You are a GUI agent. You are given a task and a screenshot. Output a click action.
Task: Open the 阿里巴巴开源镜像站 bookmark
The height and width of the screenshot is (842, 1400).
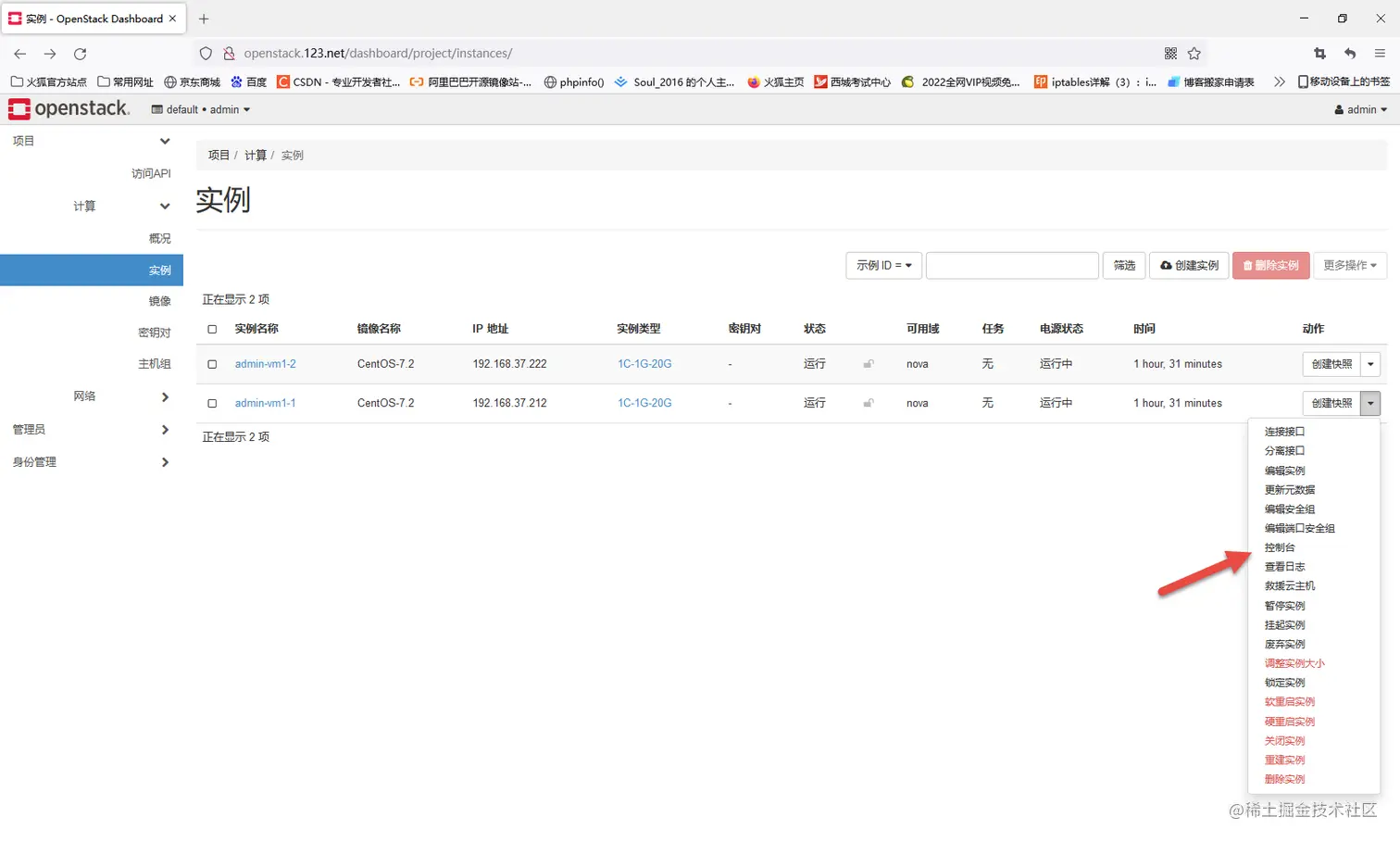(471, 82)
